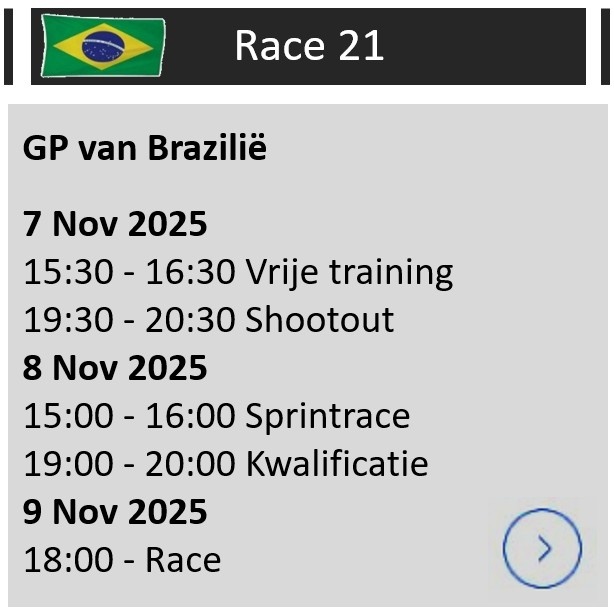Screen dimensions: 614x614
Task: Open the Shootout session entry
Action: tap(320, 320)
